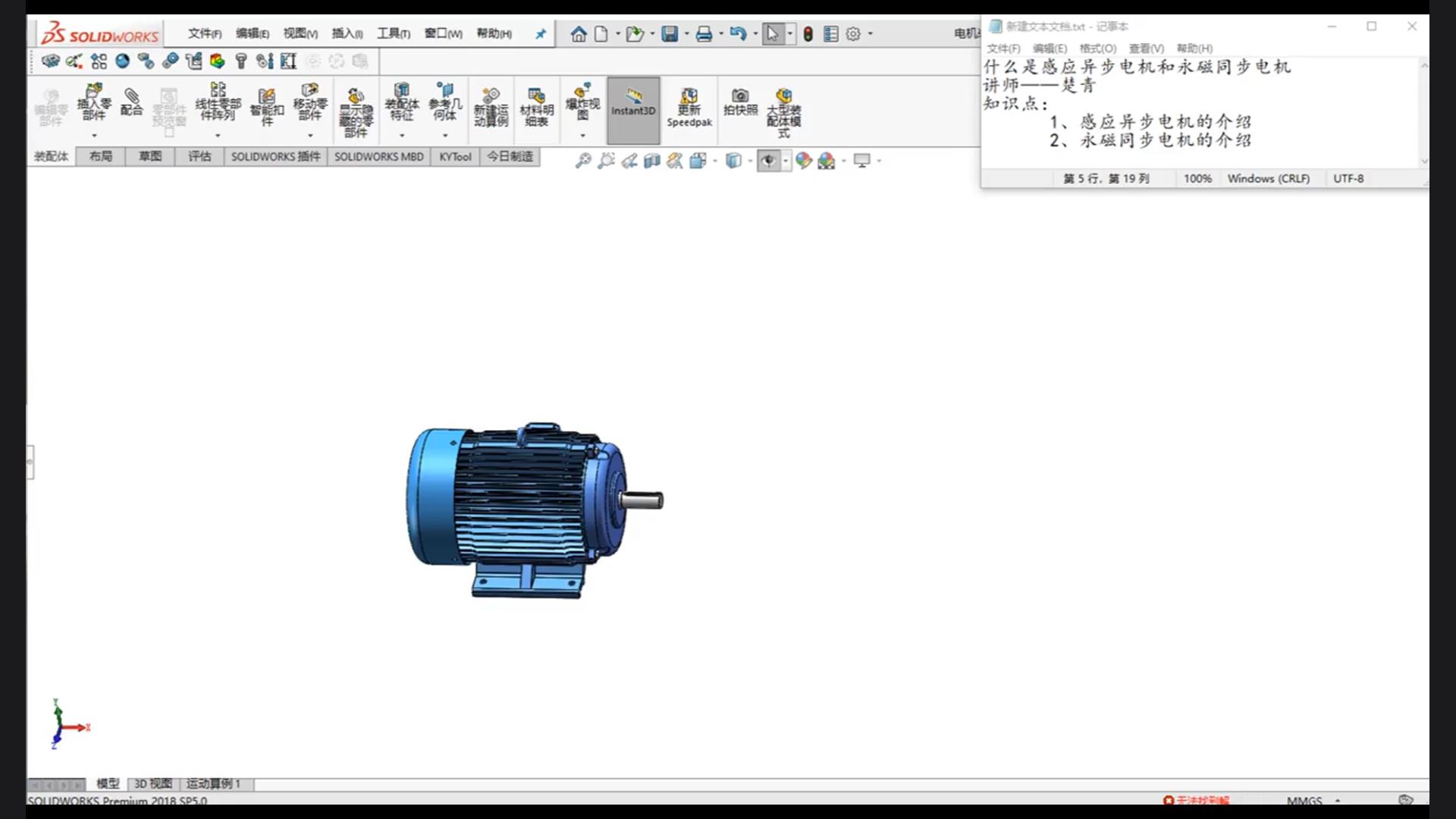Create a new document with the New icon

[x=601, y=34]
